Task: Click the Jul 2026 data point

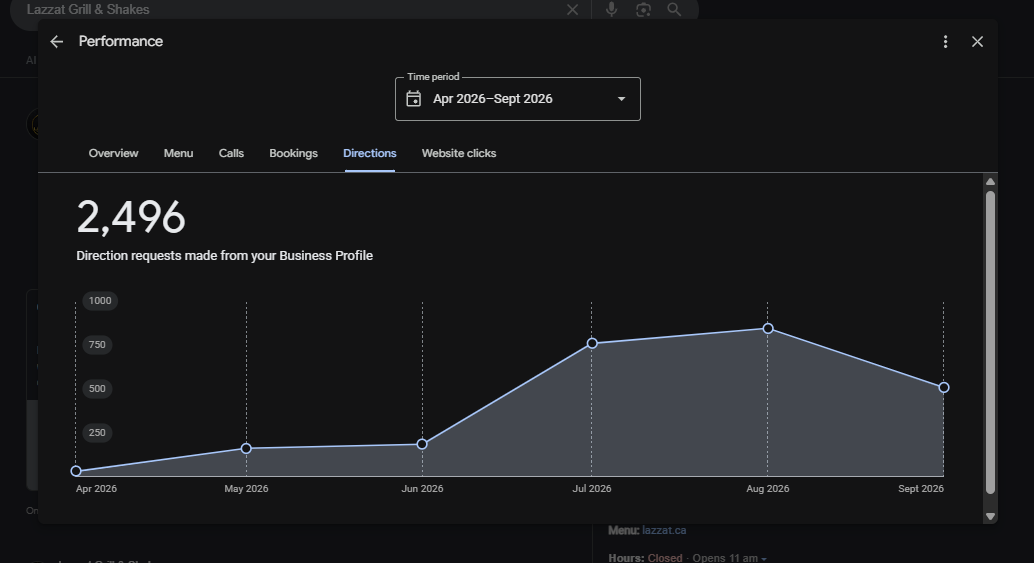Action: 592,343
